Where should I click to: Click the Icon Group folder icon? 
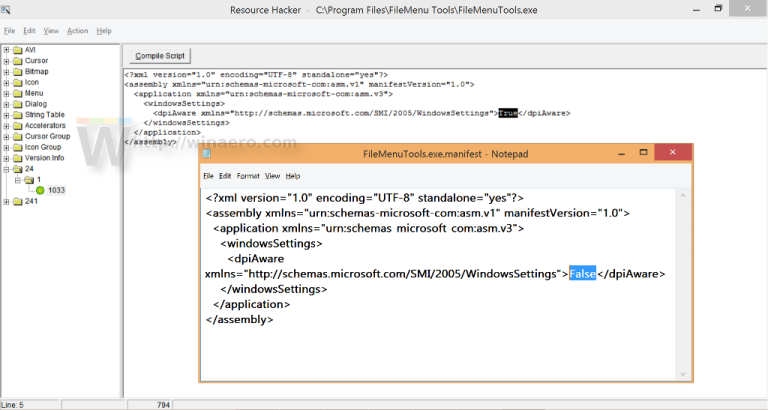click(x=17, y=147)
